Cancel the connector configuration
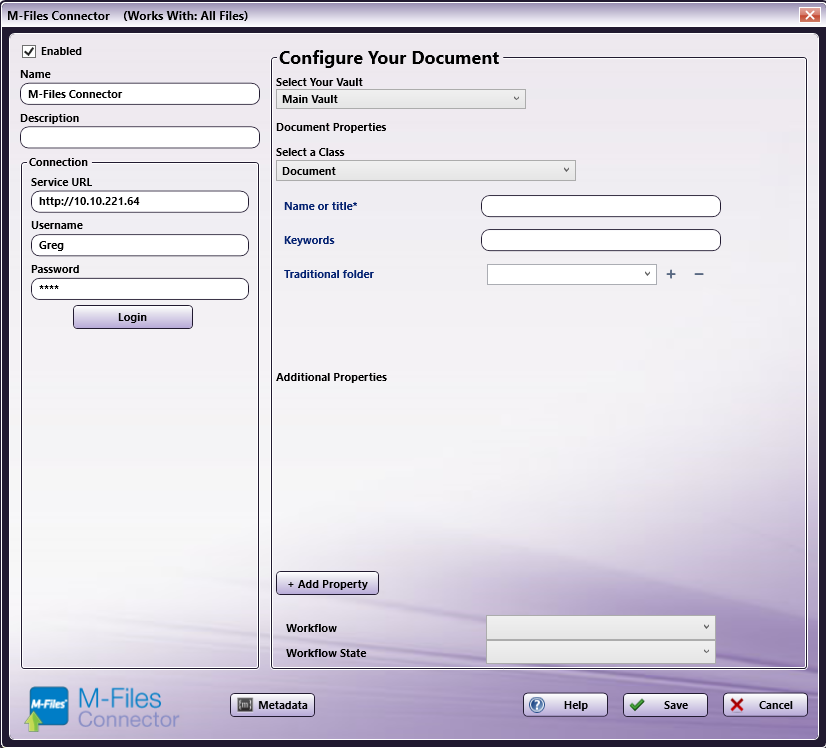826x748 pixels. [x=765, y=705]
